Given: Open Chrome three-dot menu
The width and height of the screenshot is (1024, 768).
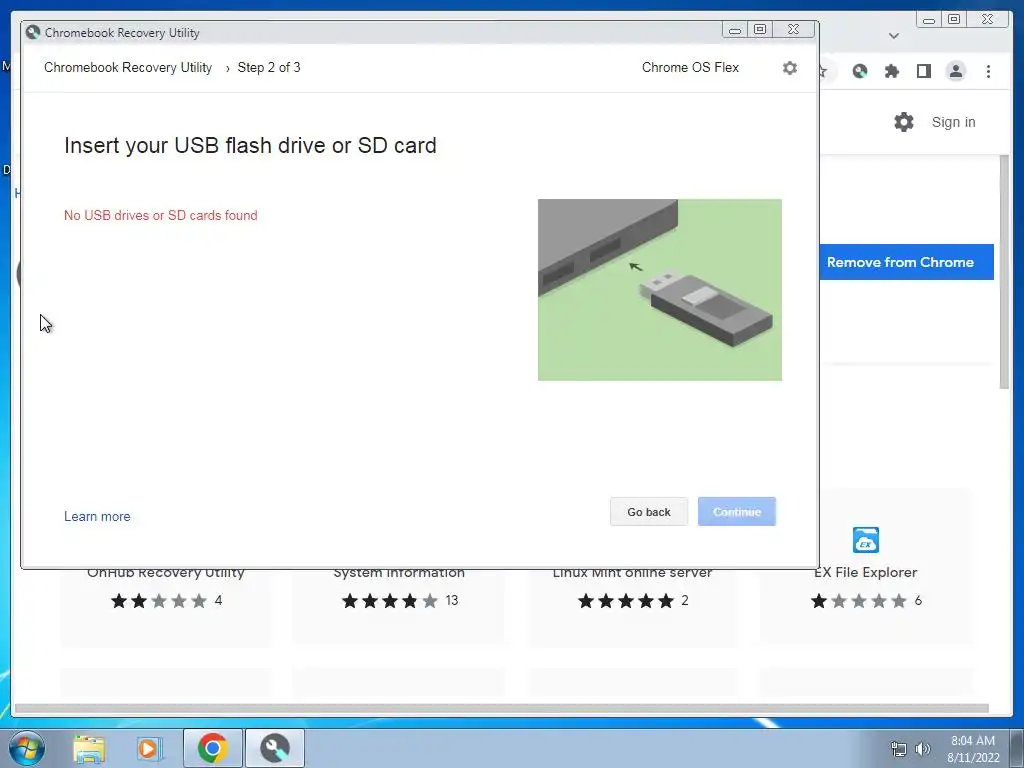Looking at the screenshot, I should pos(988,71).
